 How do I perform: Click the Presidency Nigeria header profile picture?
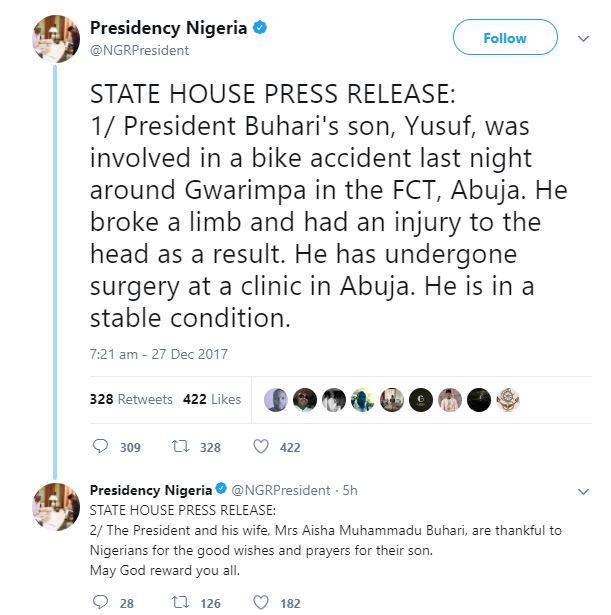(x=56, y=39)
